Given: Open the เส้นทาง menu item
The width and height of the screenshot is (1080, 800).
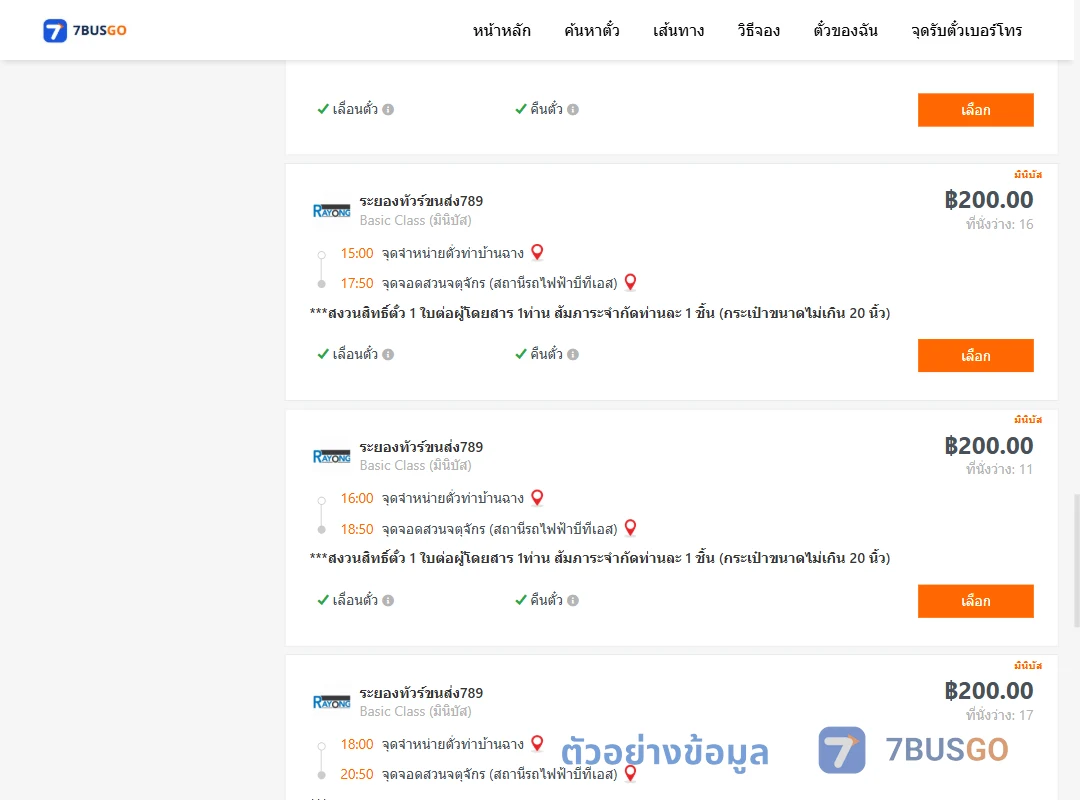Looking at the screenshot, I should (678, 30).
